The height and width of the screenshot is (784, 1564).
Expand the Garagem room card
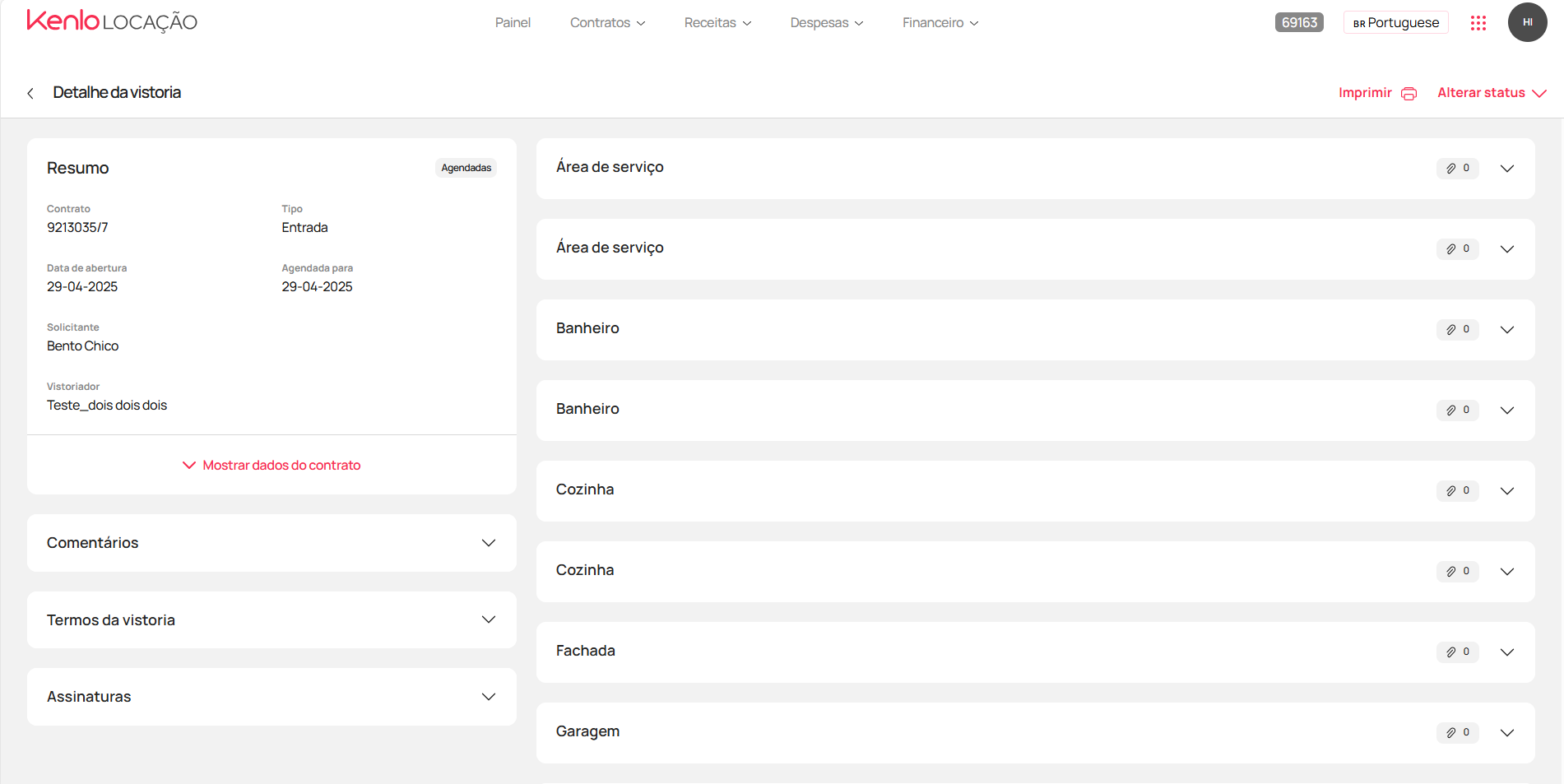(x=1506, y=733)
